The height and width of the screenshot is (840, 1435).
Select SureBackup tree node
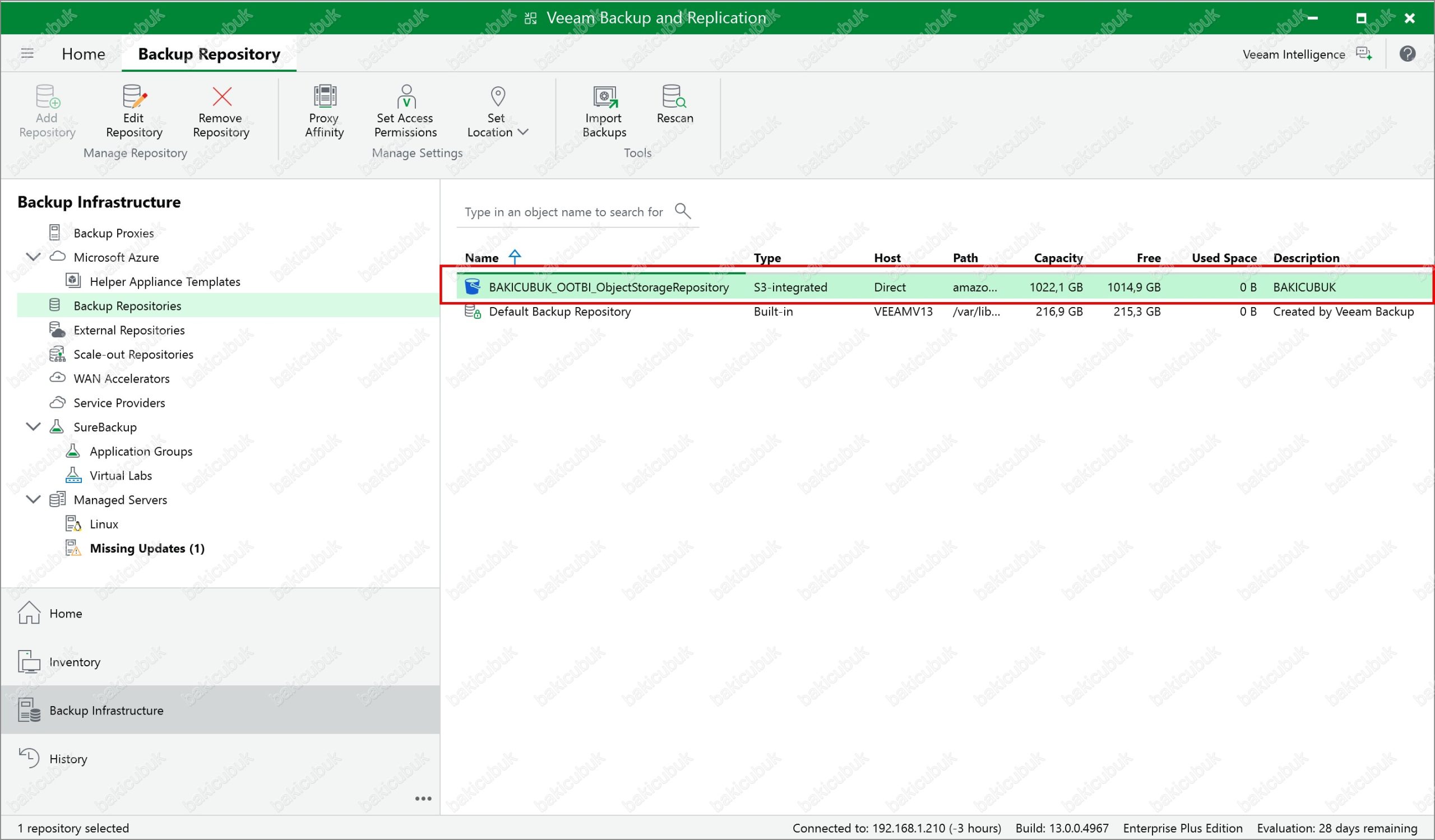(x=105, y=427)
